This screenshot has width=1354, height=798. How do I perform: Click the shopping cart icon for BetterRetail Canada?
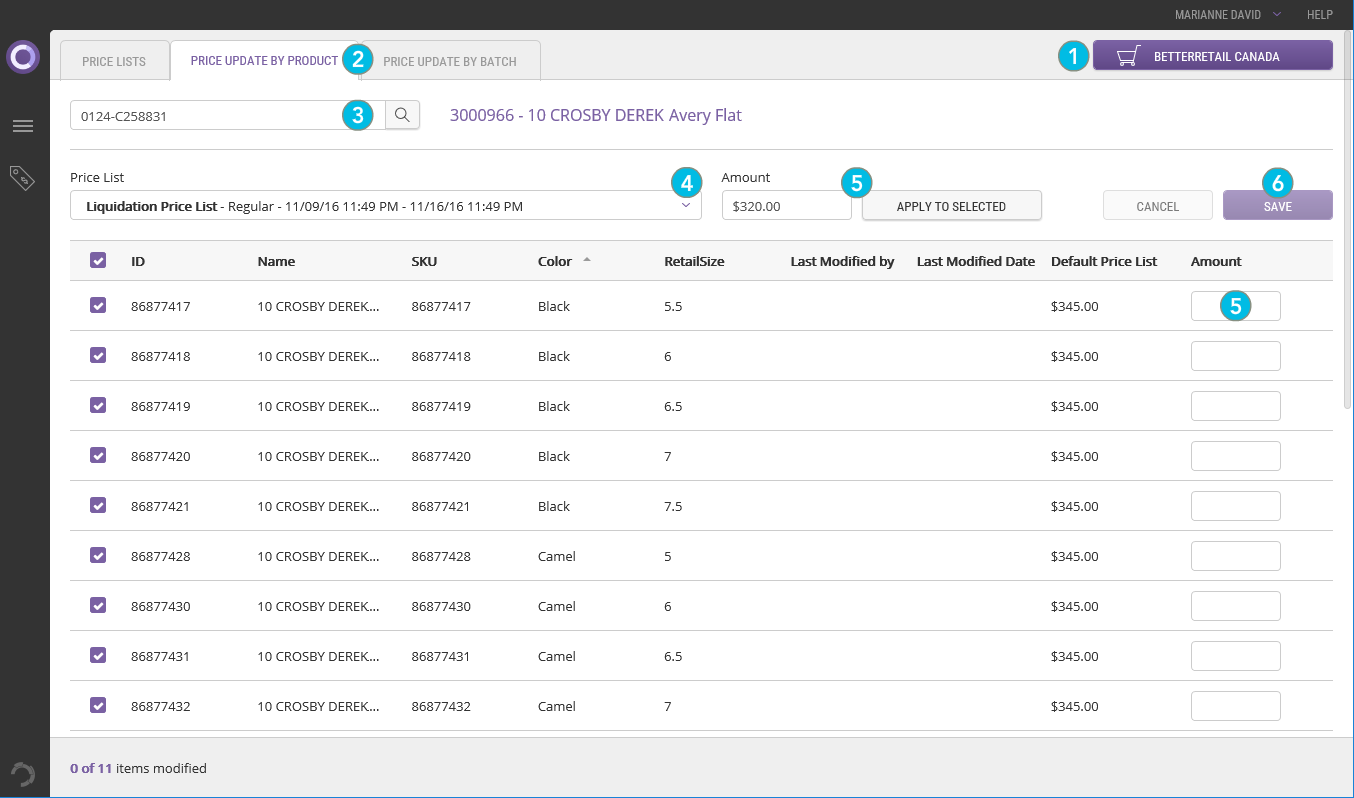[1129, 56]
